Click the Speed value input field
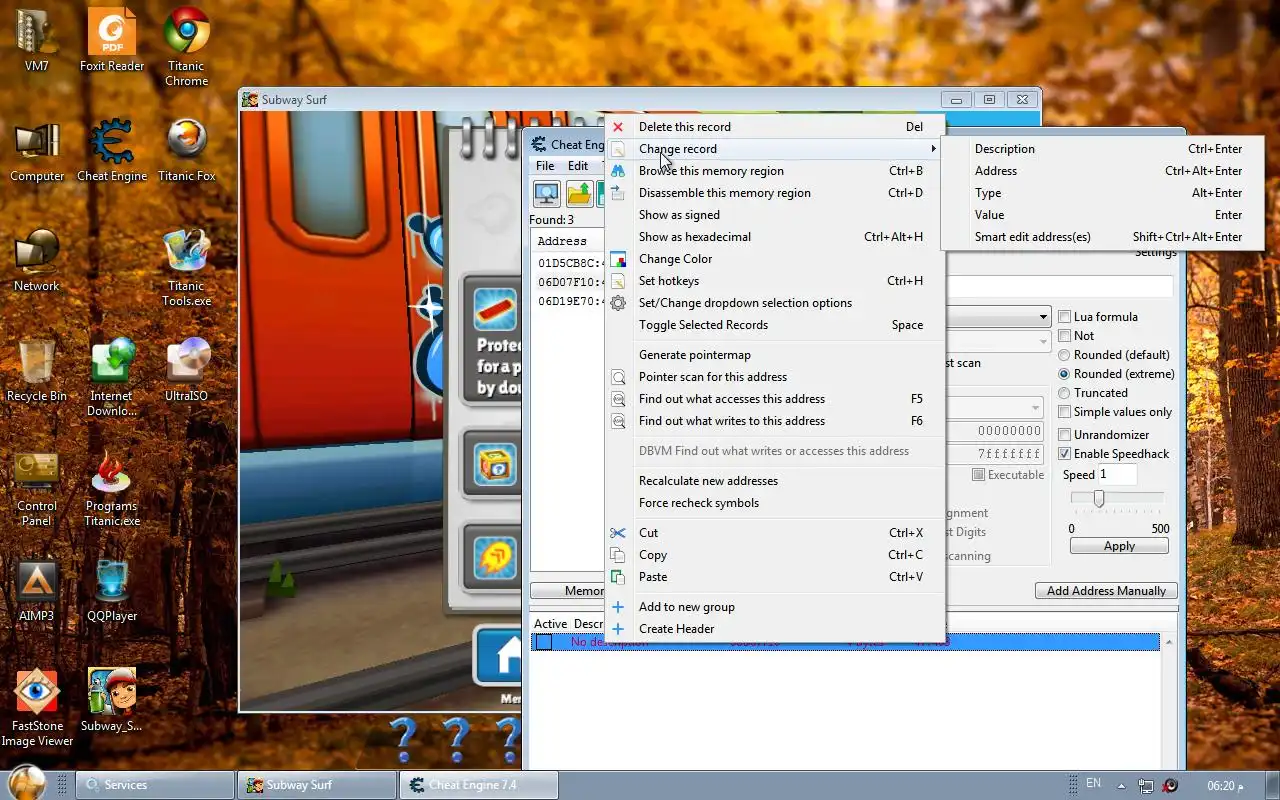Image resolution: width=1280 pixels, height=800 pixels. (1118, 475)
